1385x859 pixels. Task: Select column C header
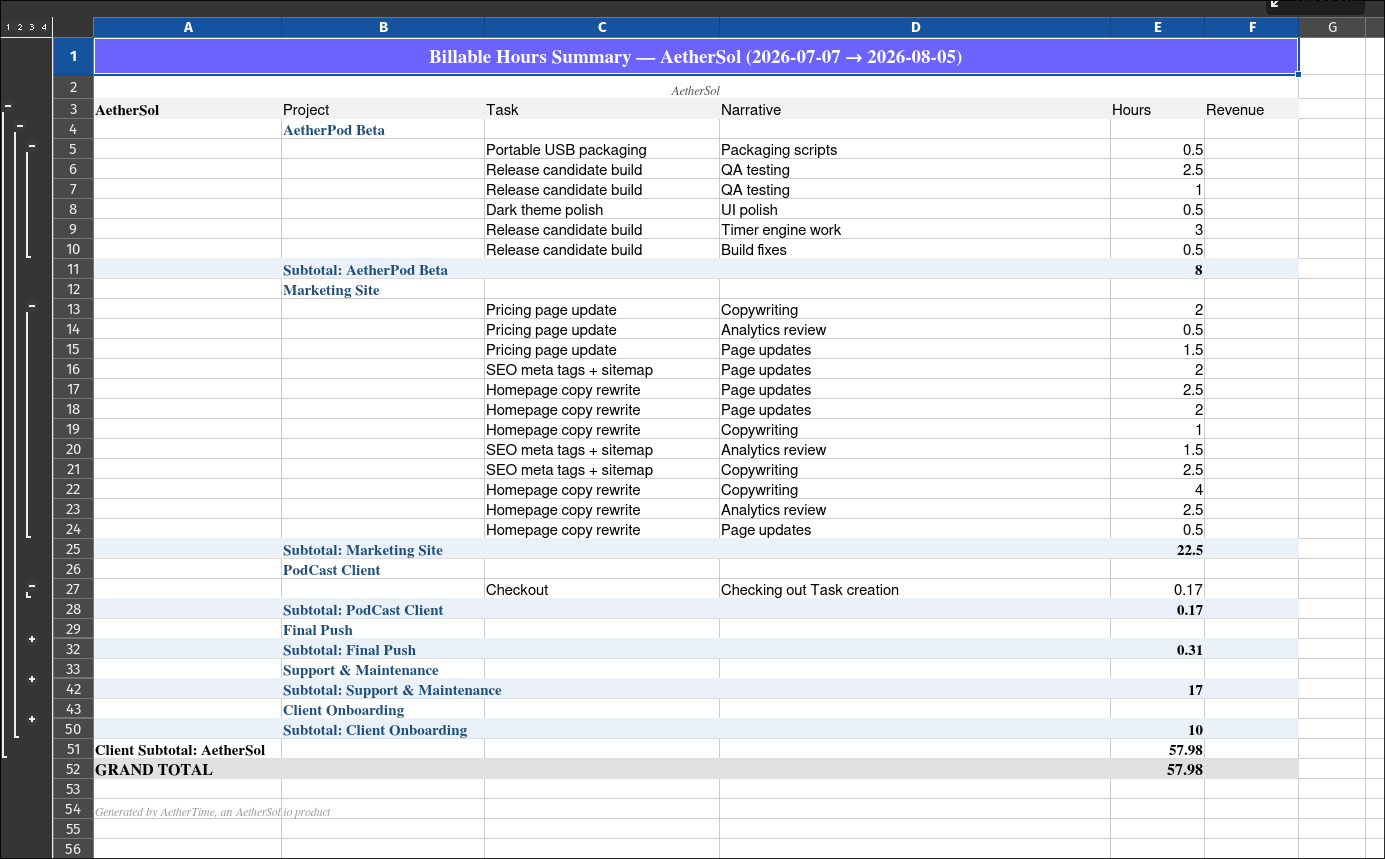point(602,27)
